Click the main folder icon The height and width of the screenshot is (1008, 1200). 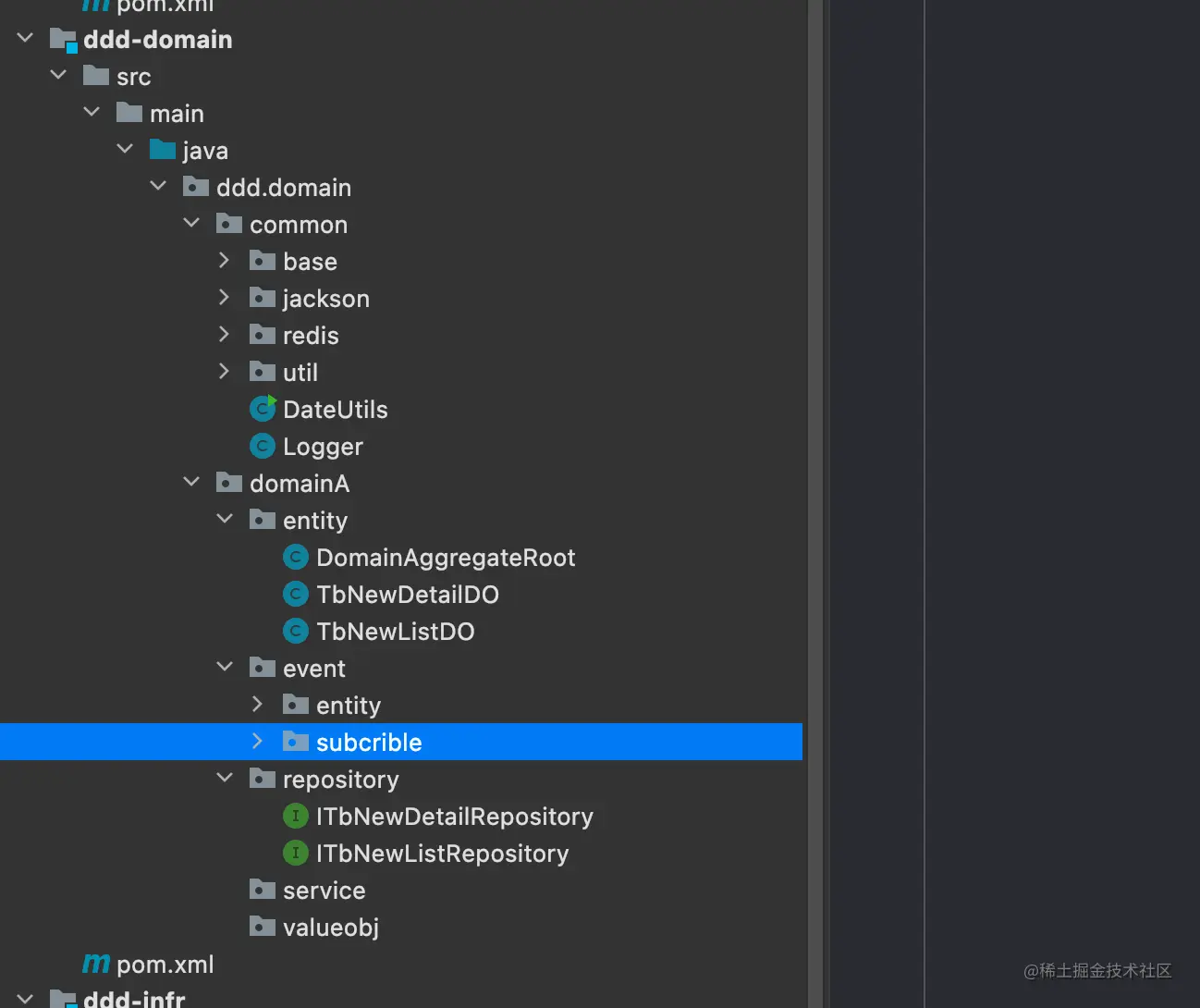(x=129, y=112)
